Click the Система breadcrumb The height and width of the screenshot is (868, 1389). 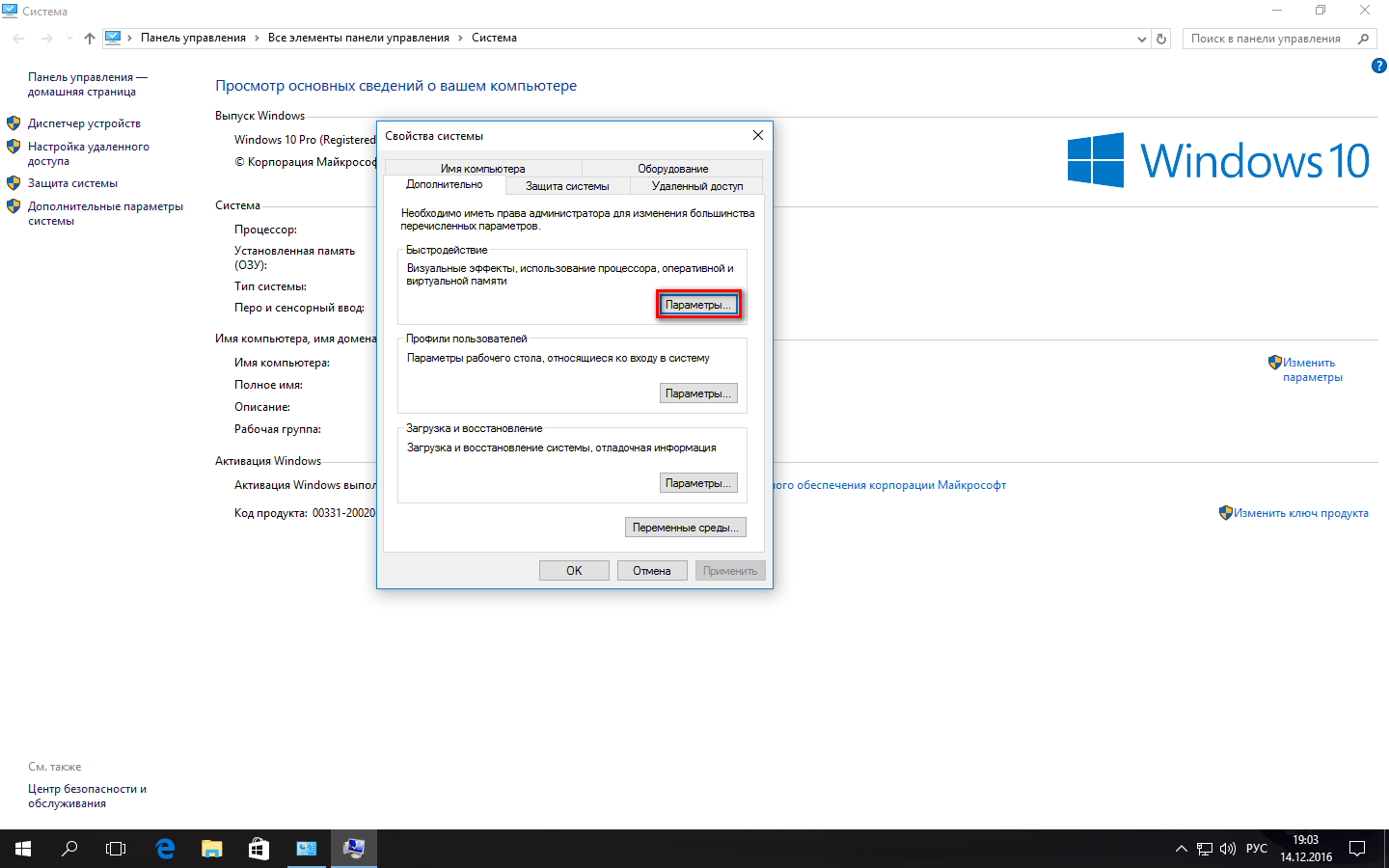pos(494,38)
